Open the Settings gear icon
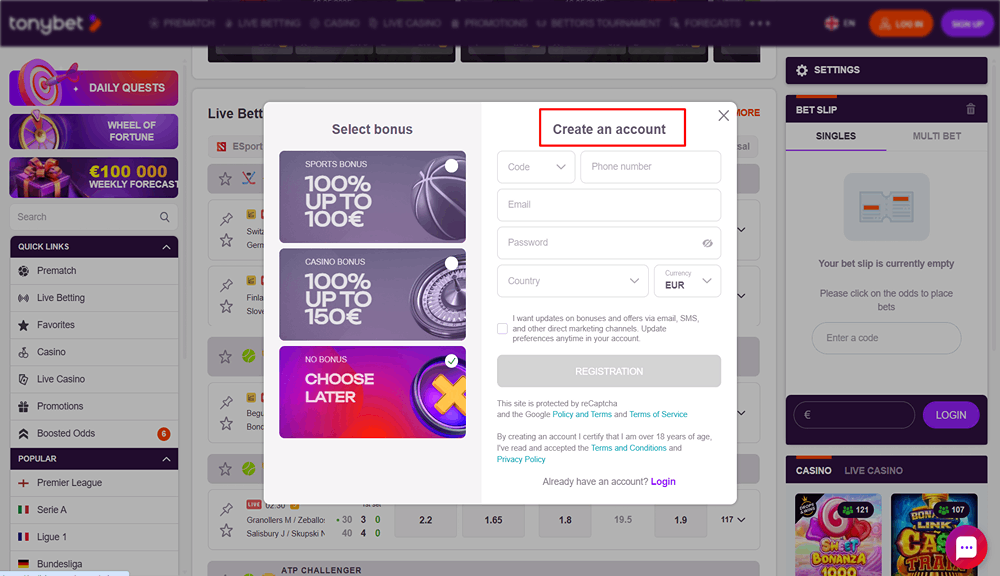The image size is (1000, 576). (802, 70)
